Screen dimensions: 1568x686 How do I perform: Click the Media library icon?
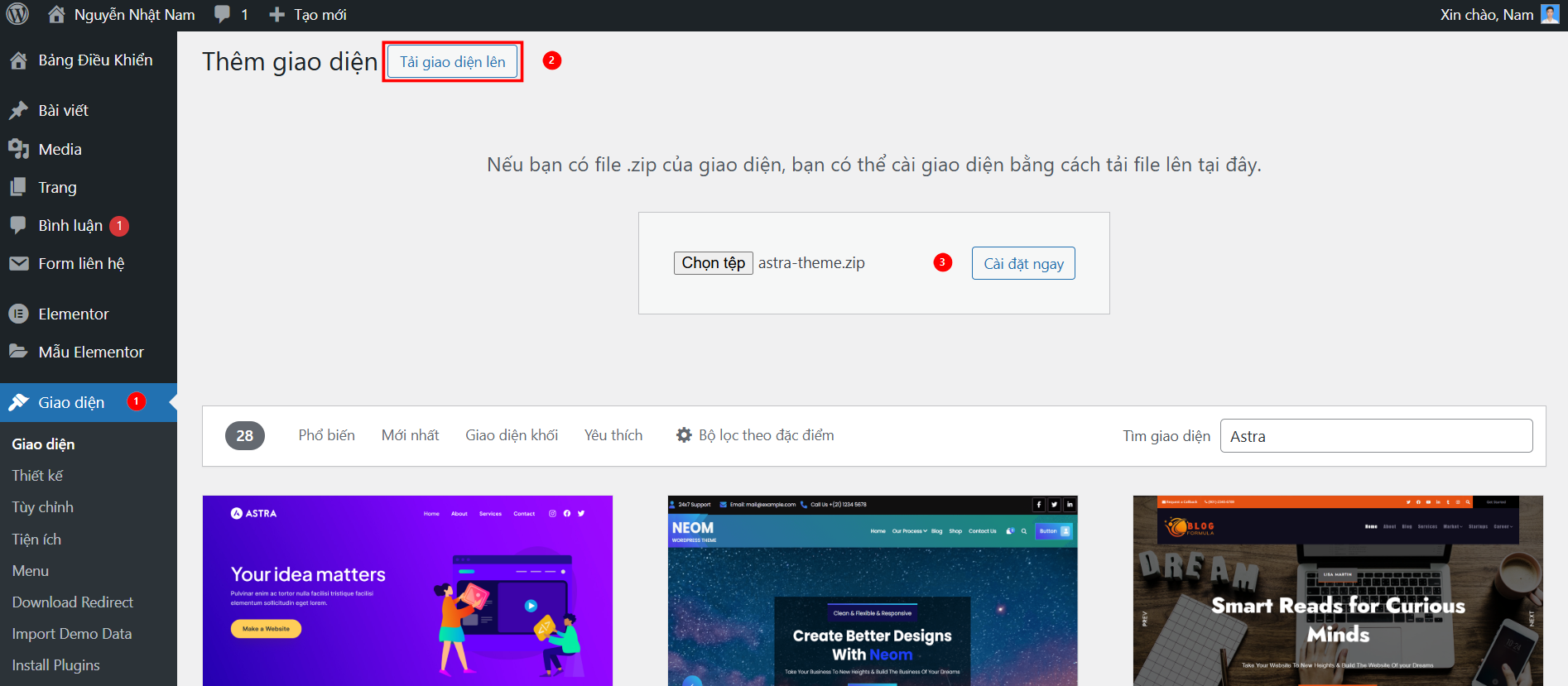point(18,149)
